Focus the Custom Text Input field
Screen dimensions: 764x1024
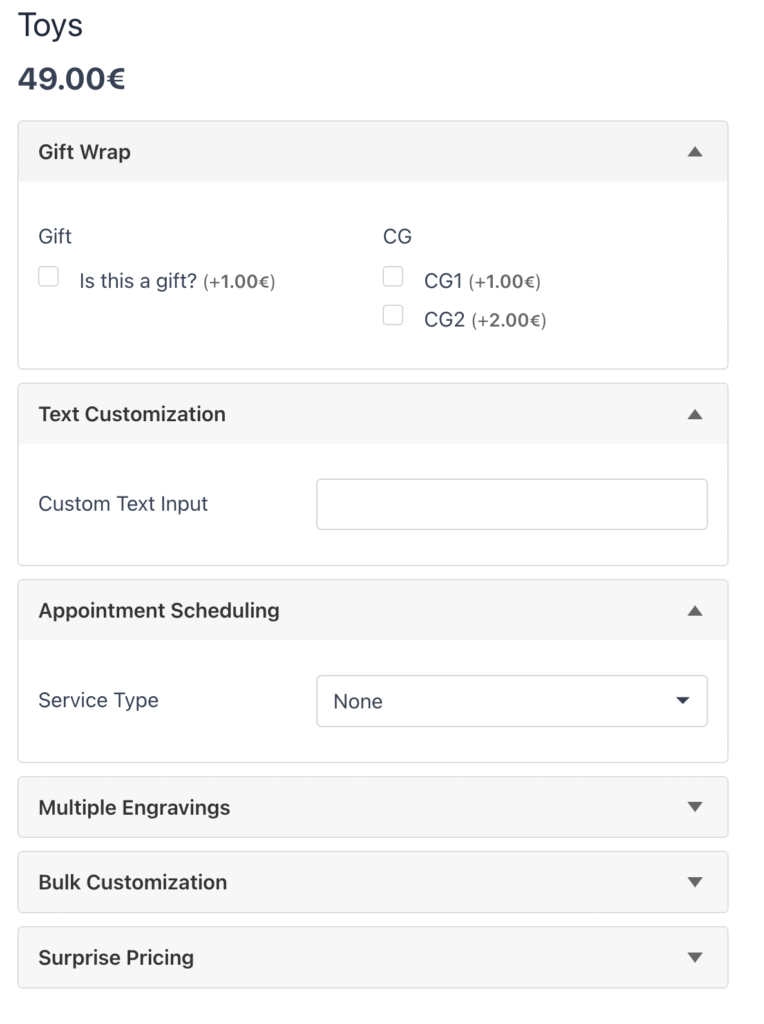pos(511,504)
